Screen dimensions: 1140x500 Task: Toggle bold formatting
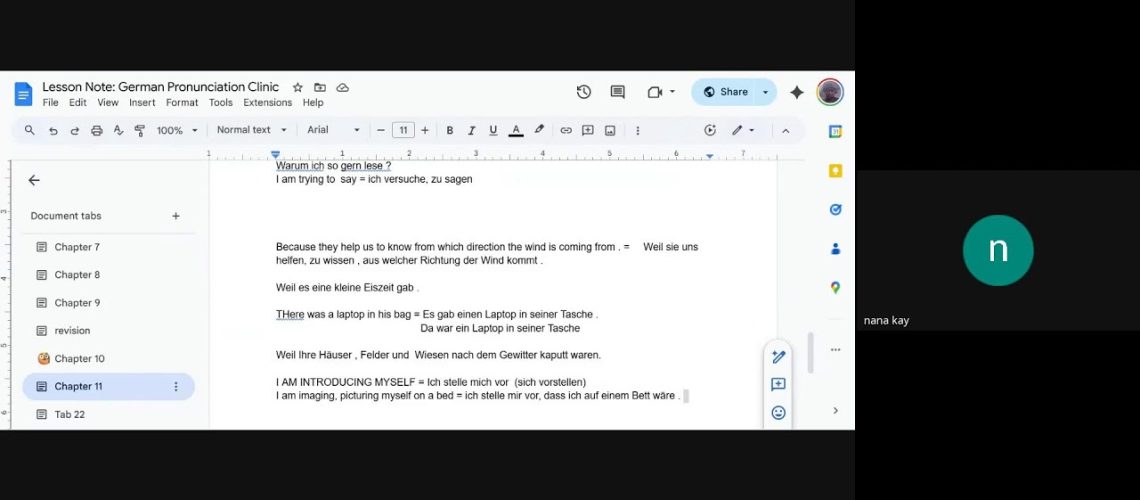[450, 130]
